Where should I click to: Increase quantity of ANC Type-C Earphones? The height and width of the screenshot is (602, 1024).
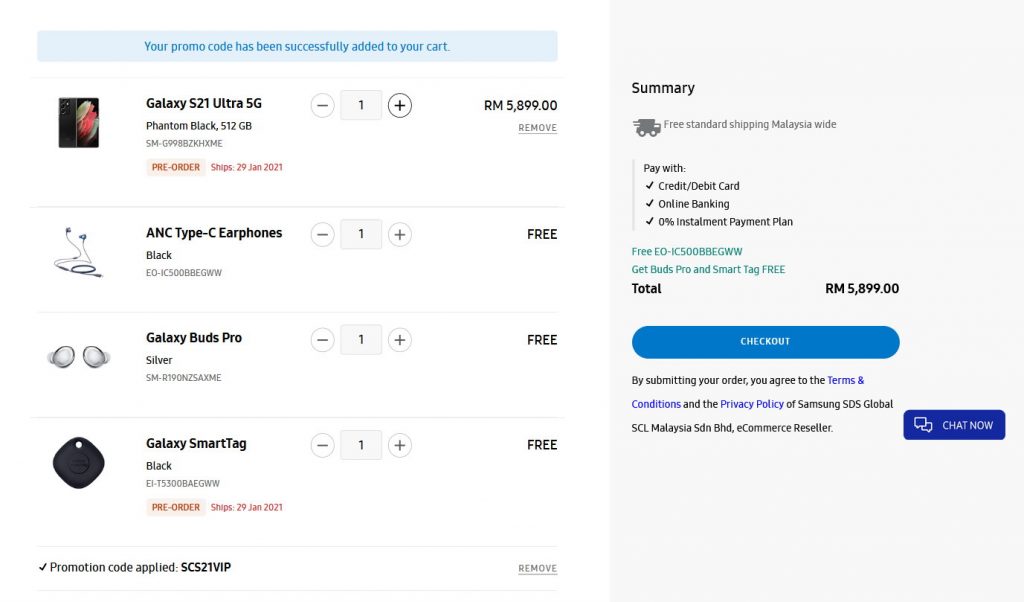(x=400, y=234)
